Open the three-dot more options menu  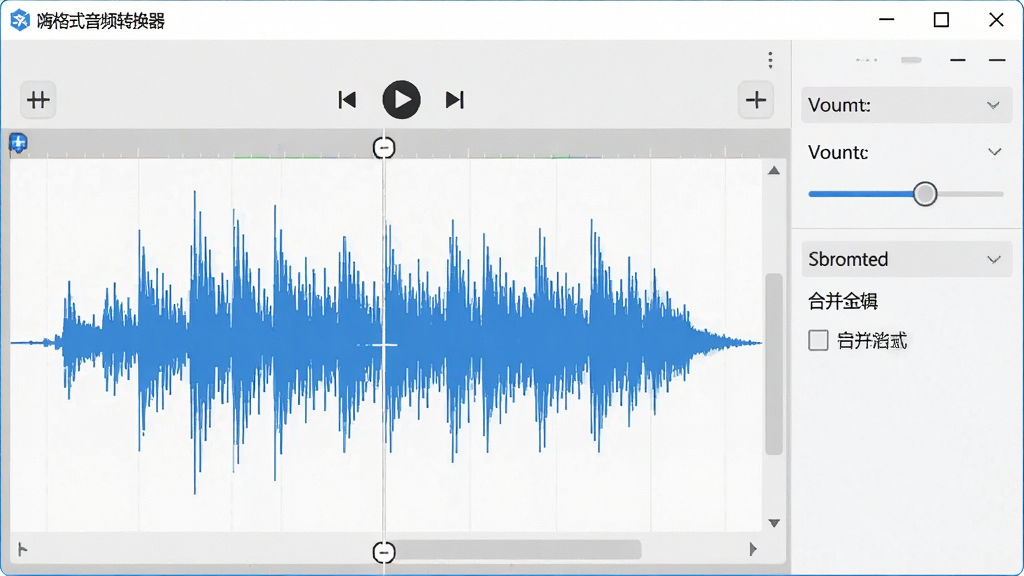click(x=771, y=60)
